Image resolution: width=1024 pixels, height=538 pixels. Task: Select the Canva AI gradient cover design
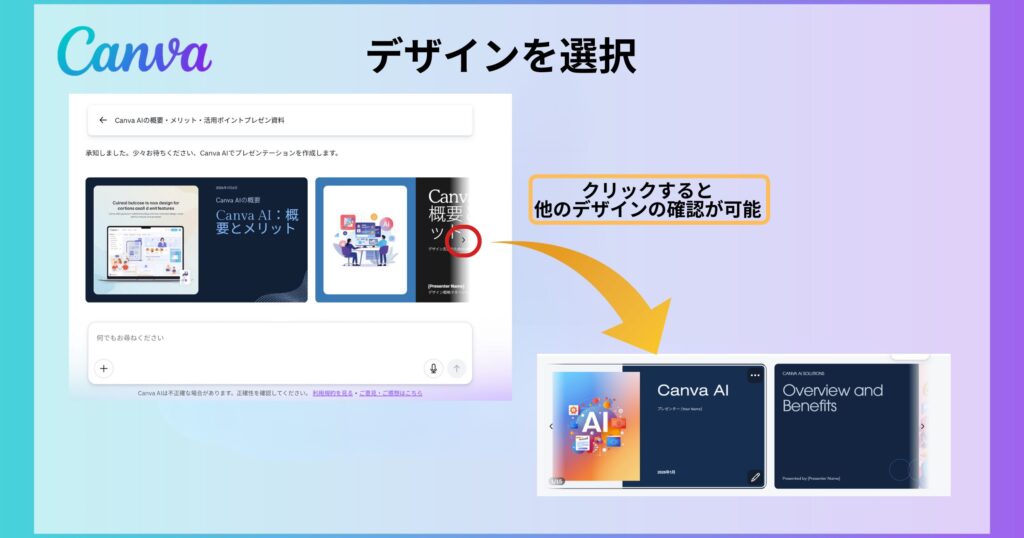(x=658, y=426)
